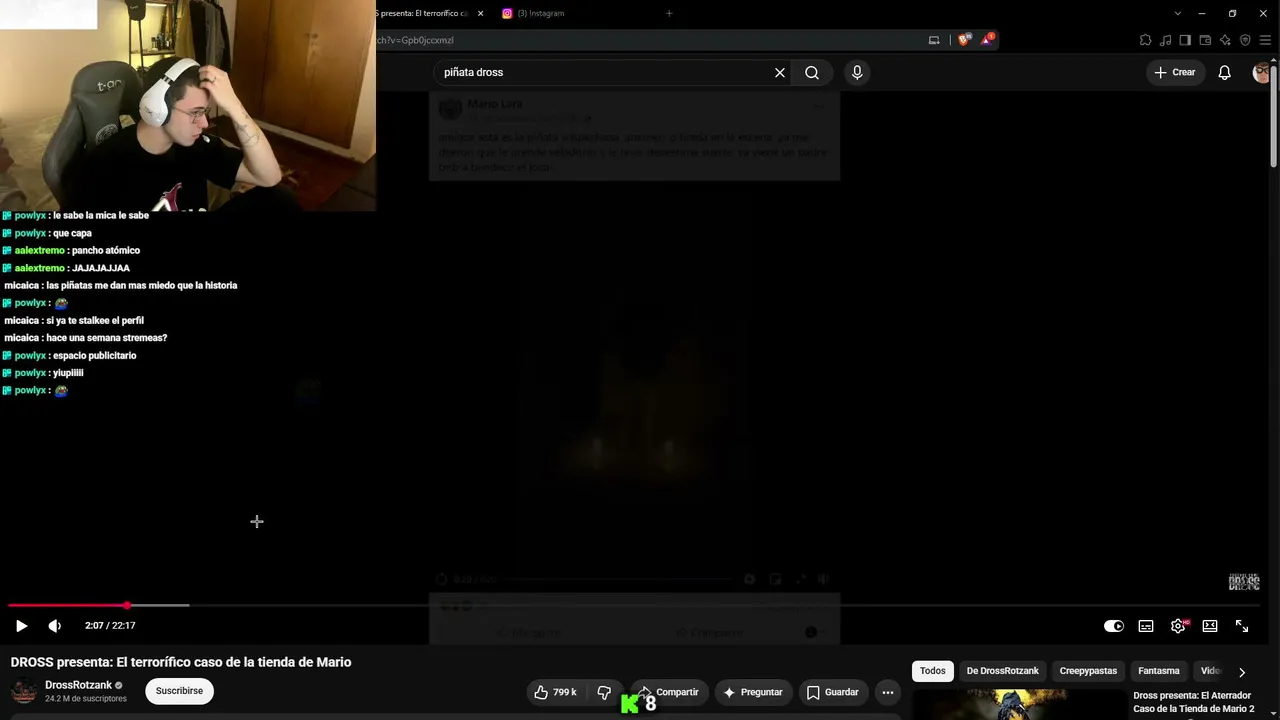The height and width of the screenshot is (720, 1280).
Task: Click the '2:07 / 22:17' time display
Action: pos(110,626)
